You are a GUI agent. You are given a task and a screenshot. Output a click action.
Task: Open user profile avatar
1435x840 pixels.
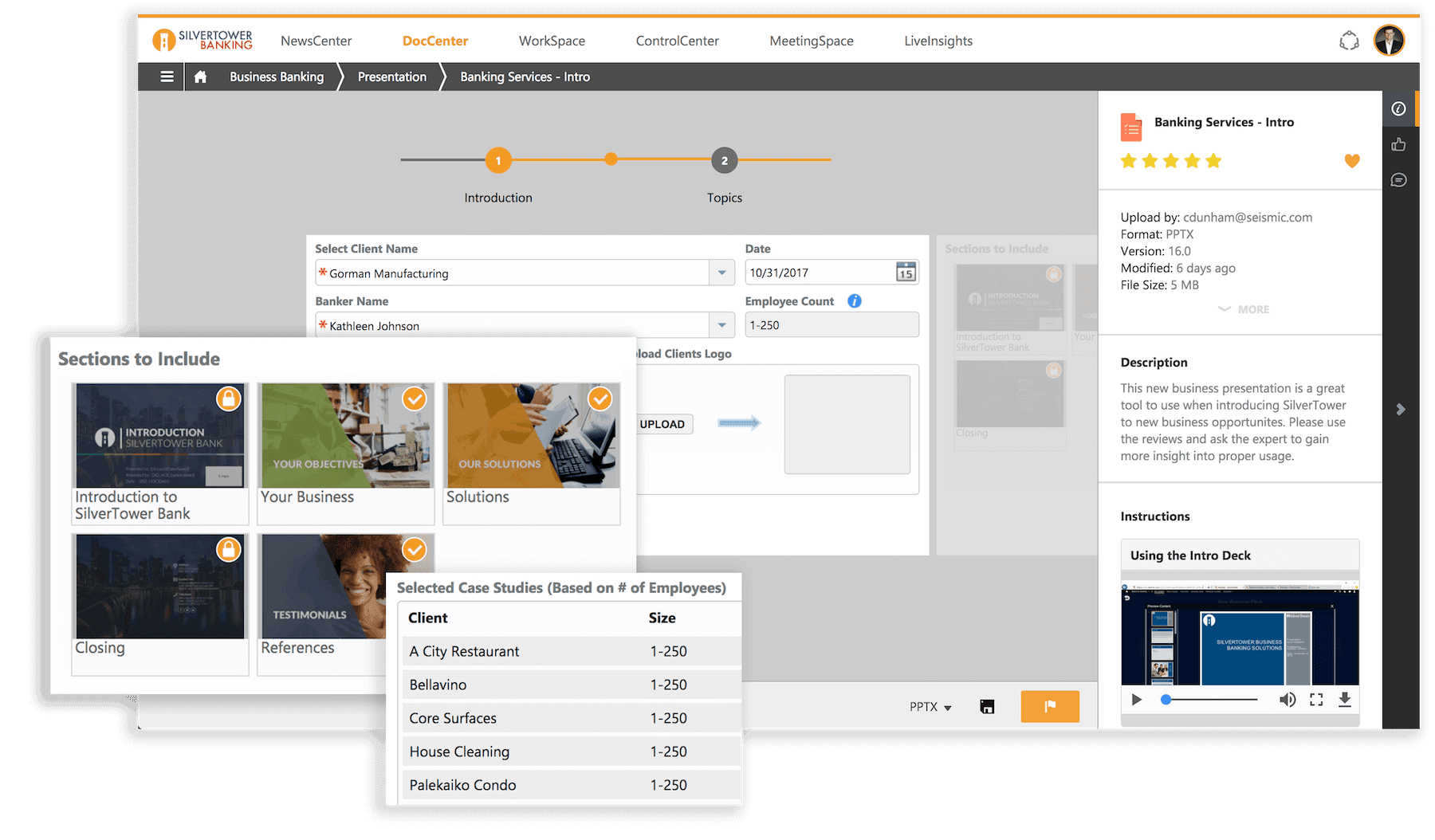point(1389,40)
